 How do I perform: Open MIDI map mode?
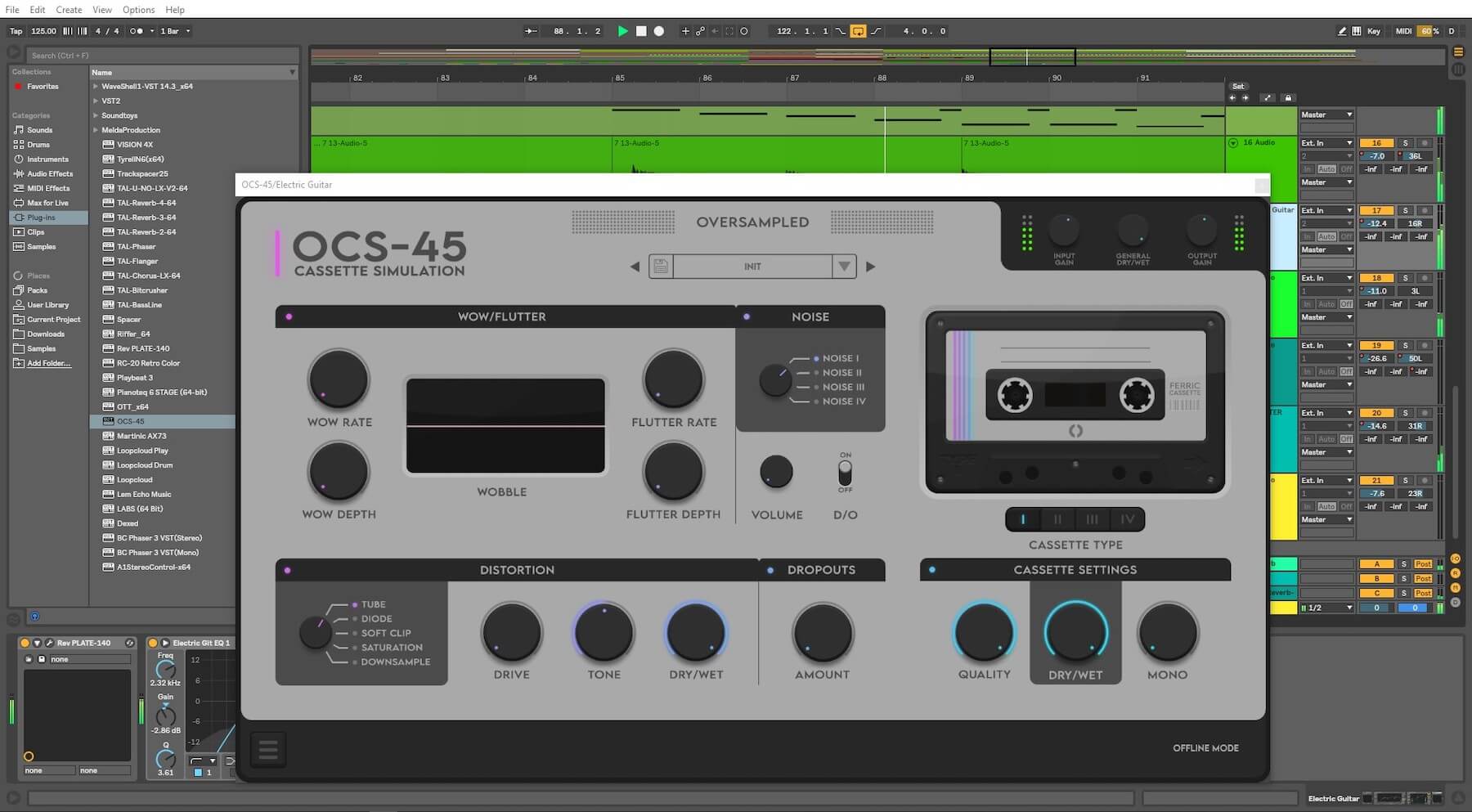pyautogui.click(x=1403, y=31)
